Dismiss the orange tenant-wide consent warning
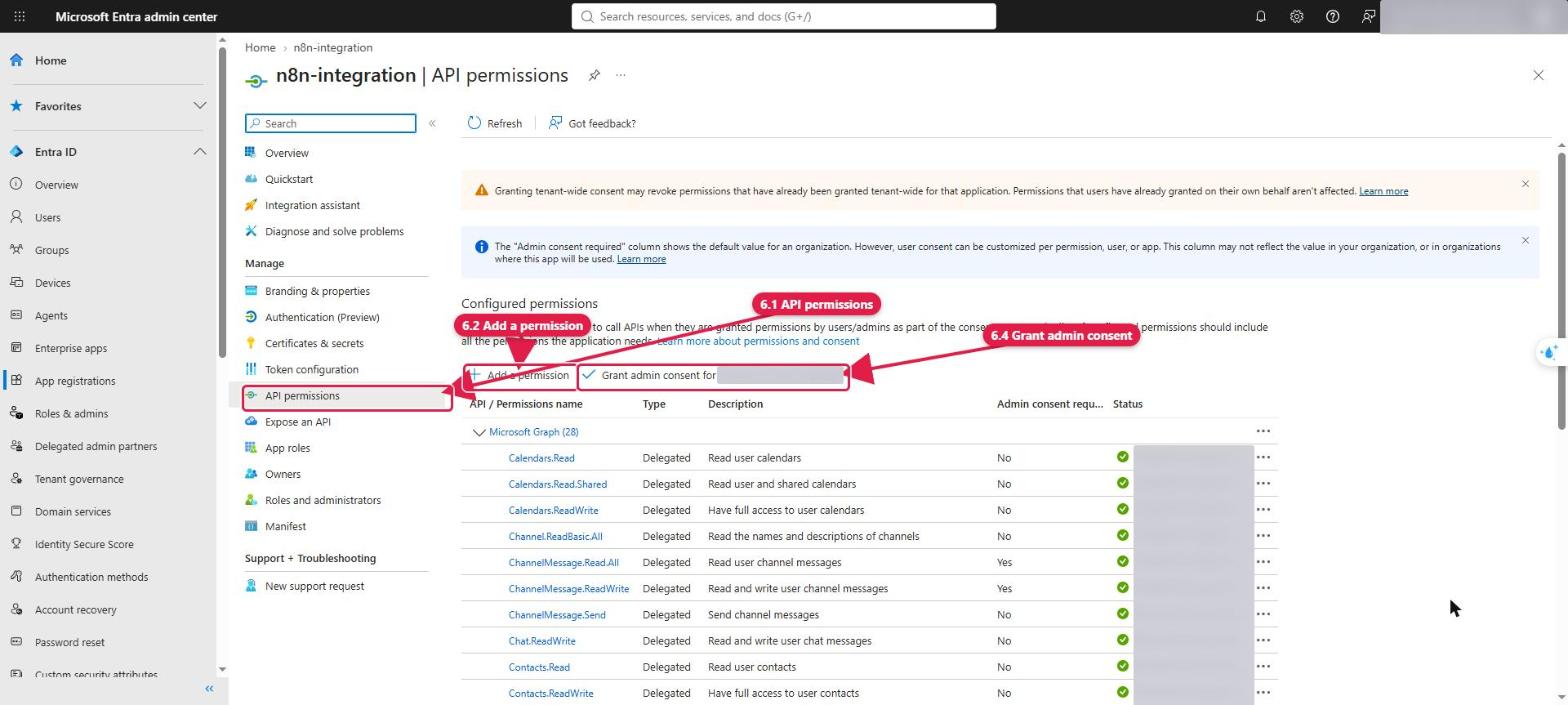This screenshot has height=705, width=1568. tap(1525, 184)
